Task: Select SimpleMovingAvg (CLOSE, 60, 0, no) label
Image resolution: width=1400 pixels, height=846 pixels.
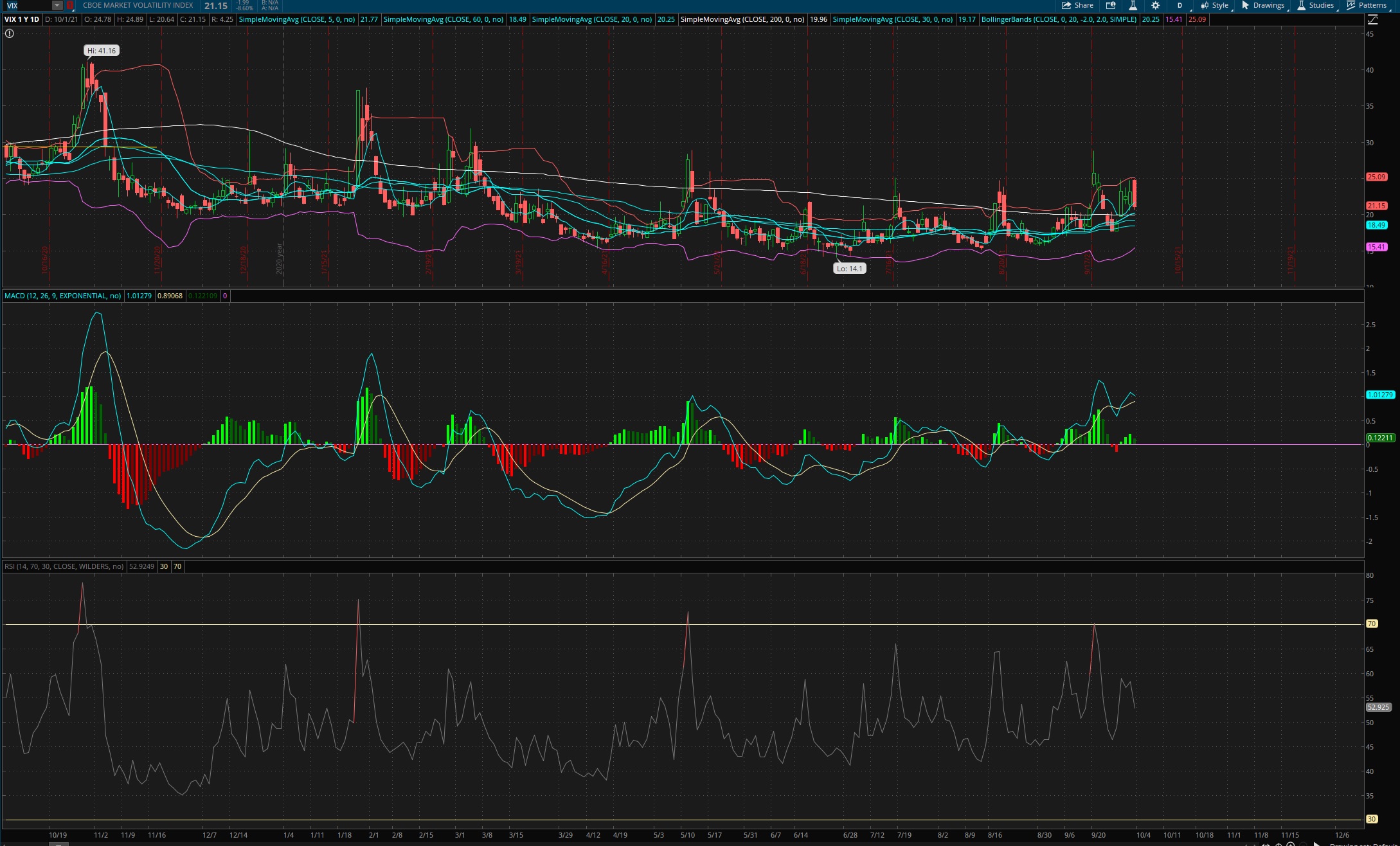Action: (443, 19)
